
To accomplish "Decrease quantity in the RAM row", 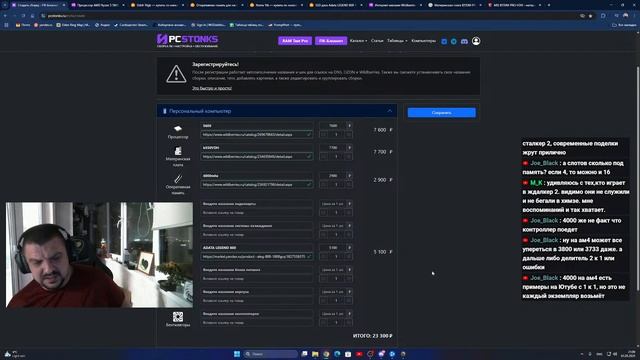I will click(324, 184).
